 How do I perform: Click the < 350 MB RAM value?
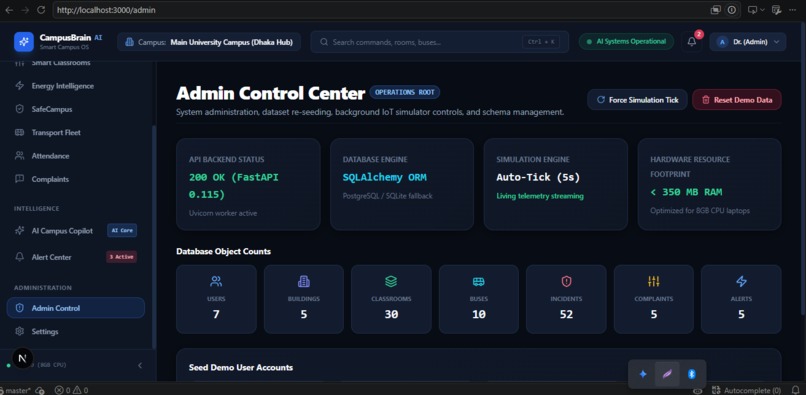tap(686, 192)
